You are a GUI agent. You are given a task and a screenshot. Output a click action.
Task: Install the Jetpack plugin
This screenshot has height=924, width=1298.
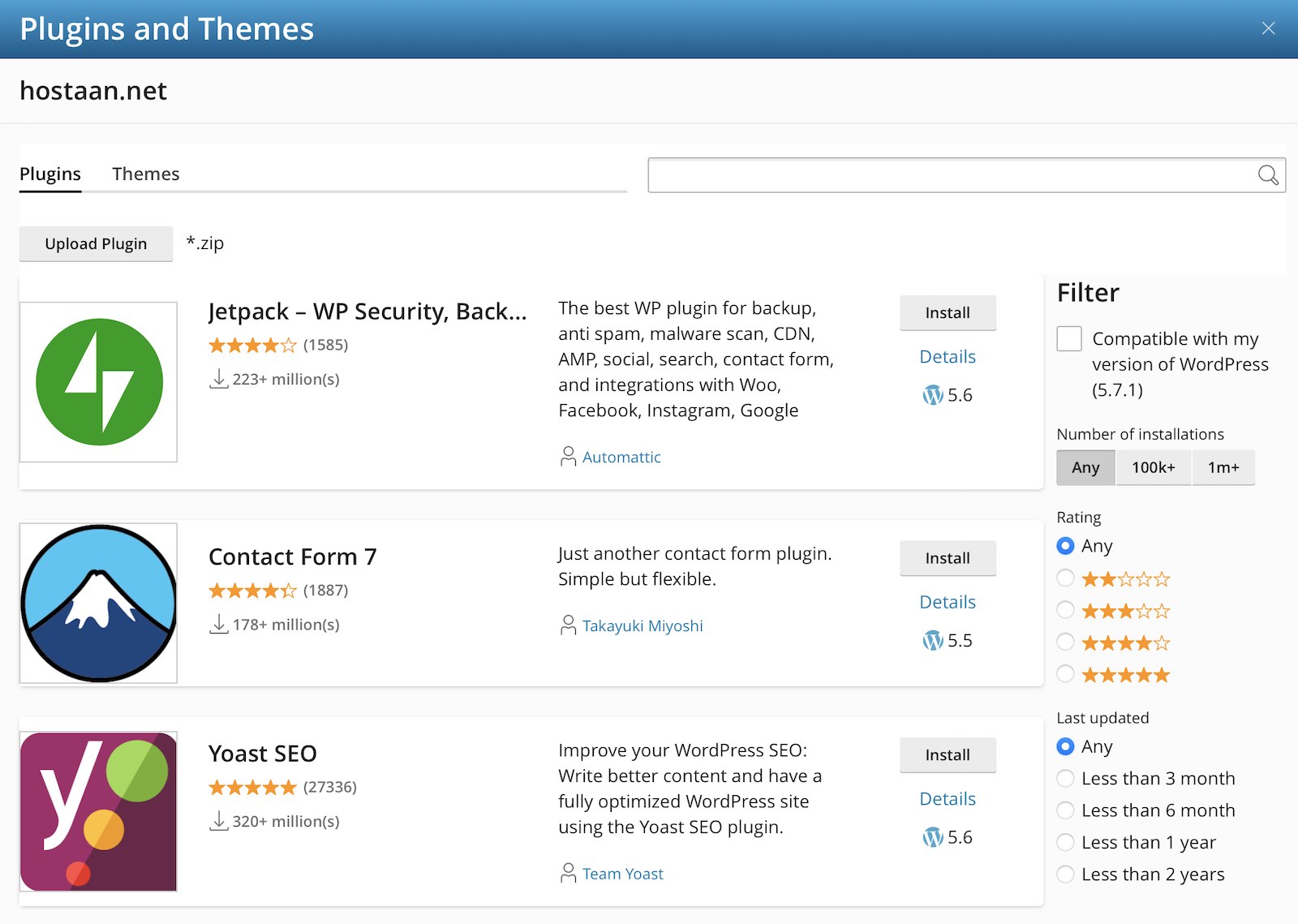point(948,312)
